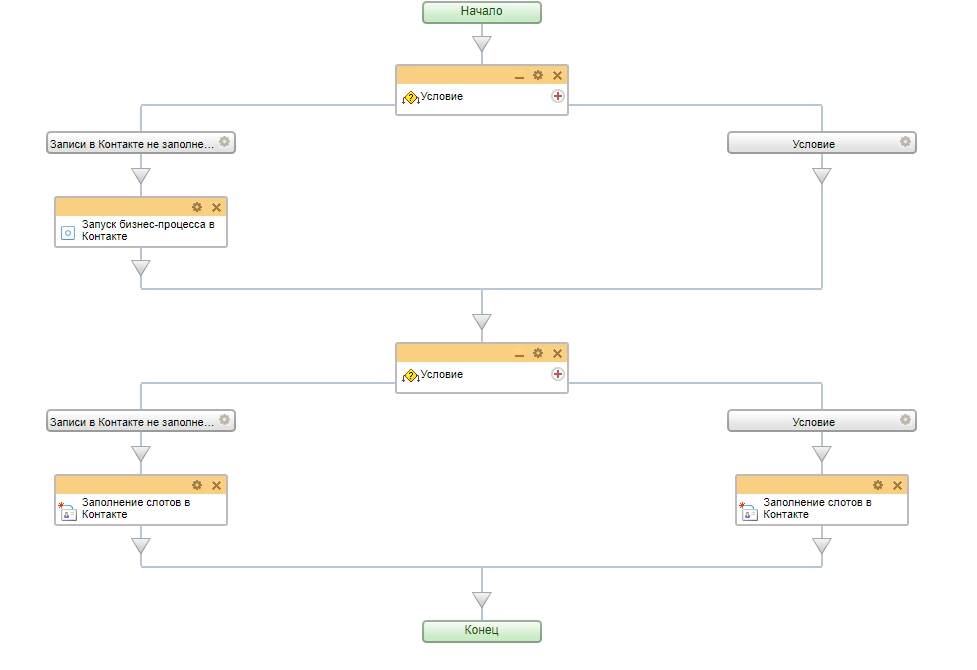The image size is (977, 670).
Task: Click the arrow directly below Начало
Action: click(x=482, y=44)
